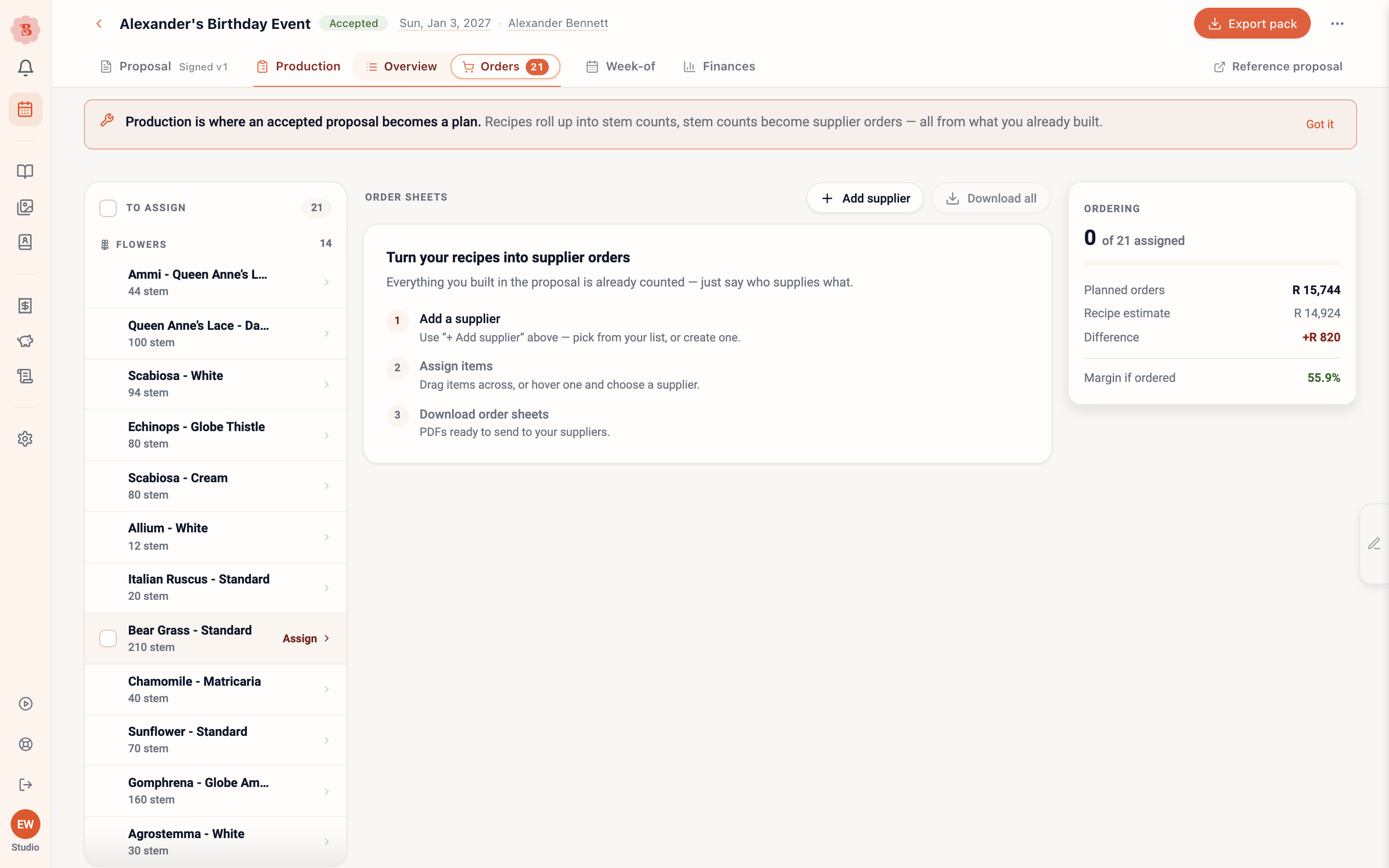Select the Orders sub-tab

tap(505, 67)
